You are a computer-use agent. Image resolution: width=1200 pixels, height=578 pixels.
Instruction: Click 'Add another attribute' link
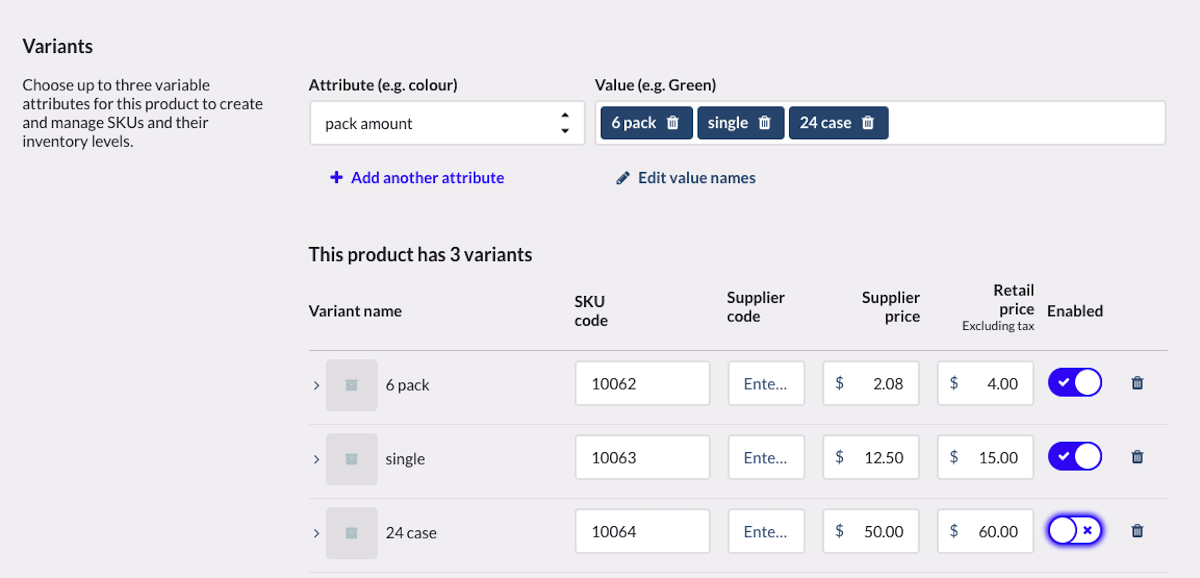[417, 178]
